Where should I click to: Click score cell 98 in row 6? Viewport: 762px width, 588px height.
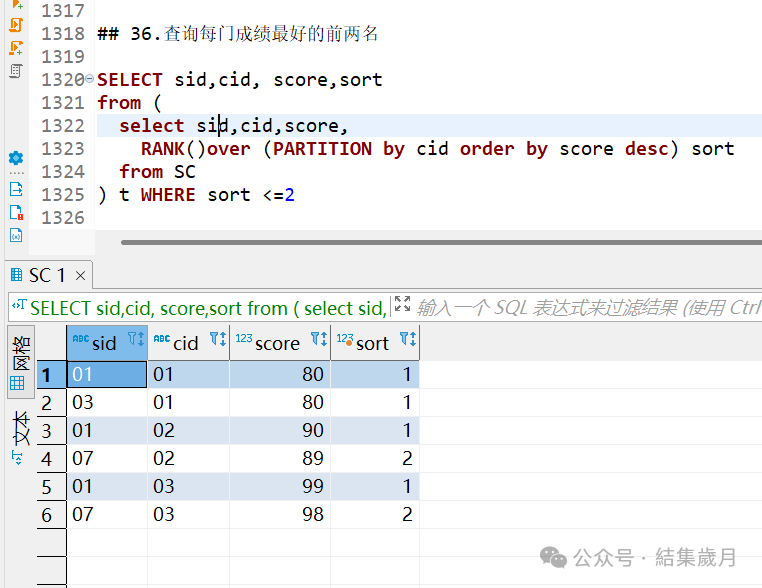click(280, 515)
